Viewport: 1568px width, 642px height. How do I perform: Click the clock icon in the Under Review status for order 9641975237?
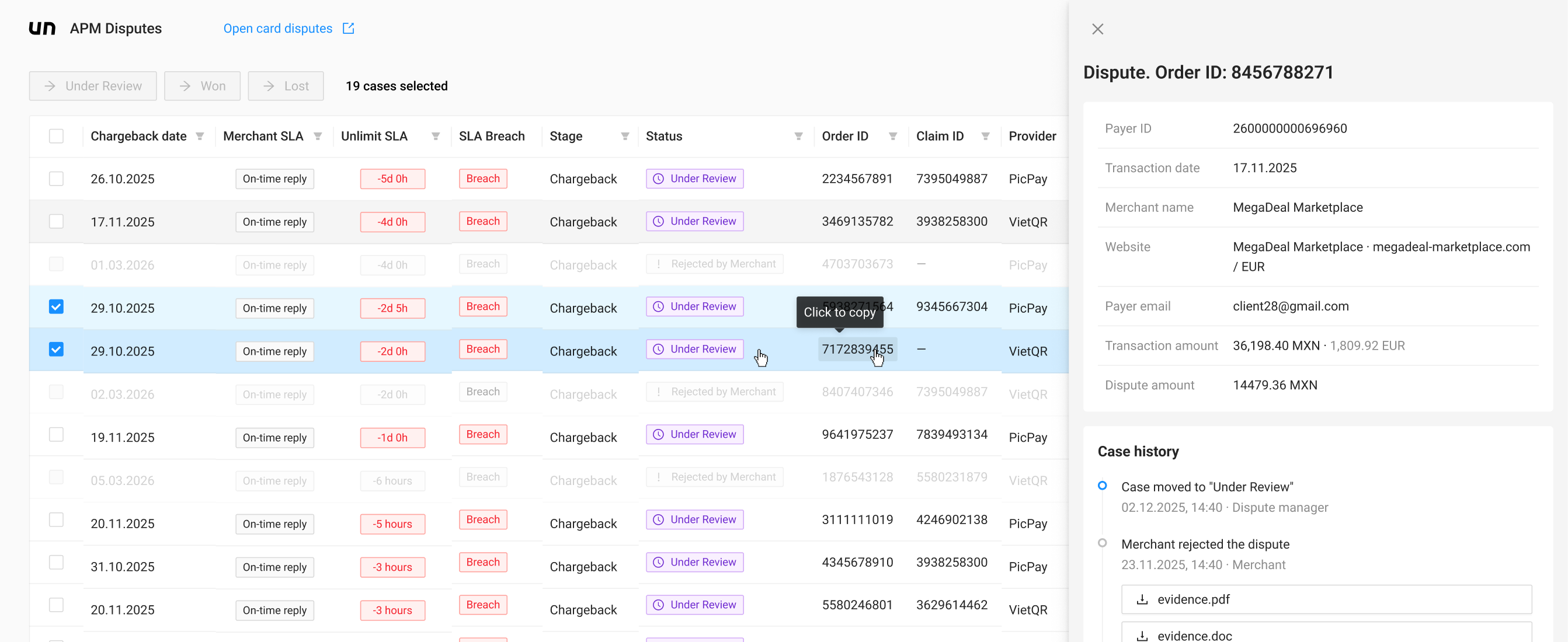658,434
